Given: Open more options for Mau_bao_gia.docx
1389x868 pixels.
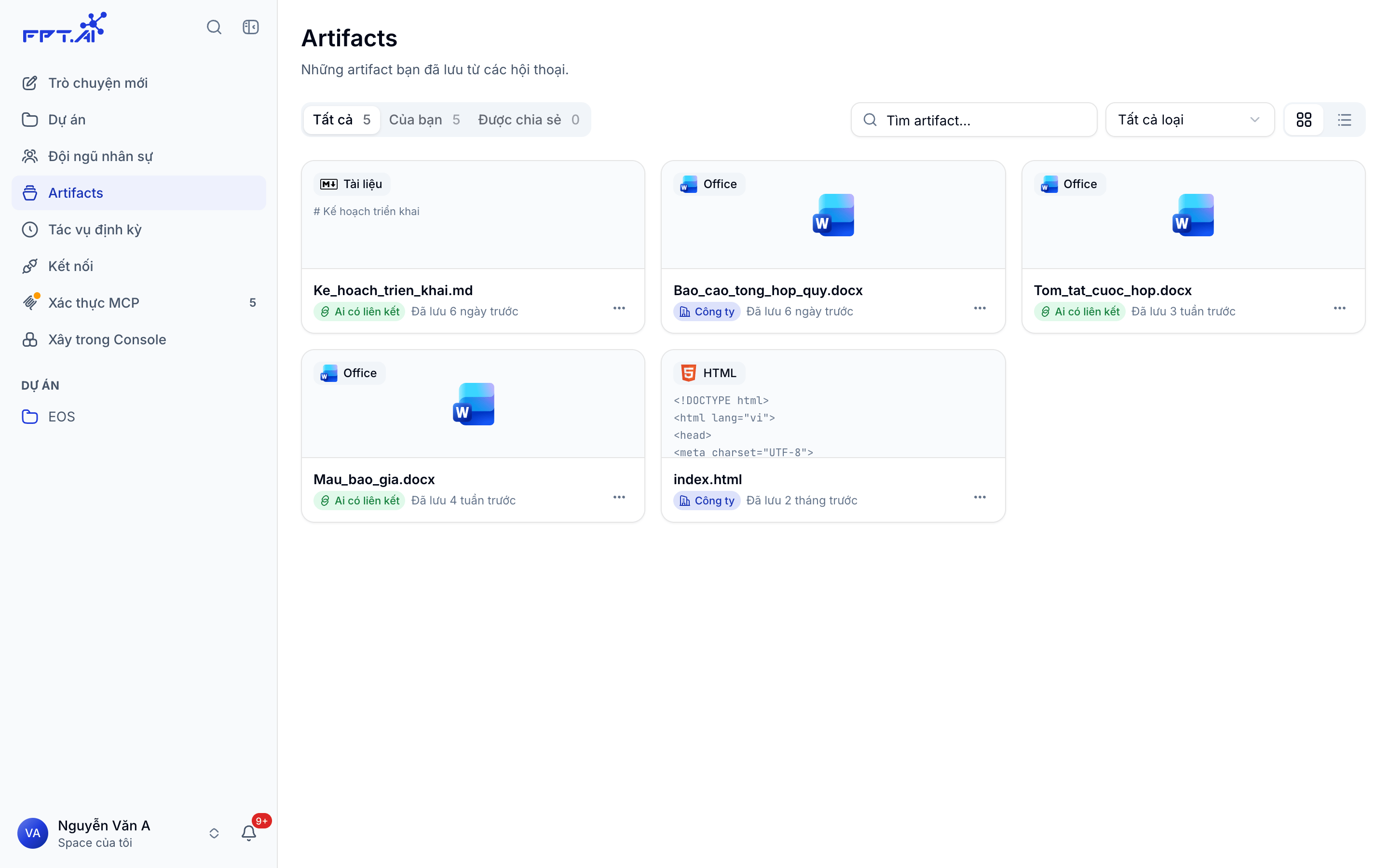Looking at the screenshot, I should pos(619,497).
